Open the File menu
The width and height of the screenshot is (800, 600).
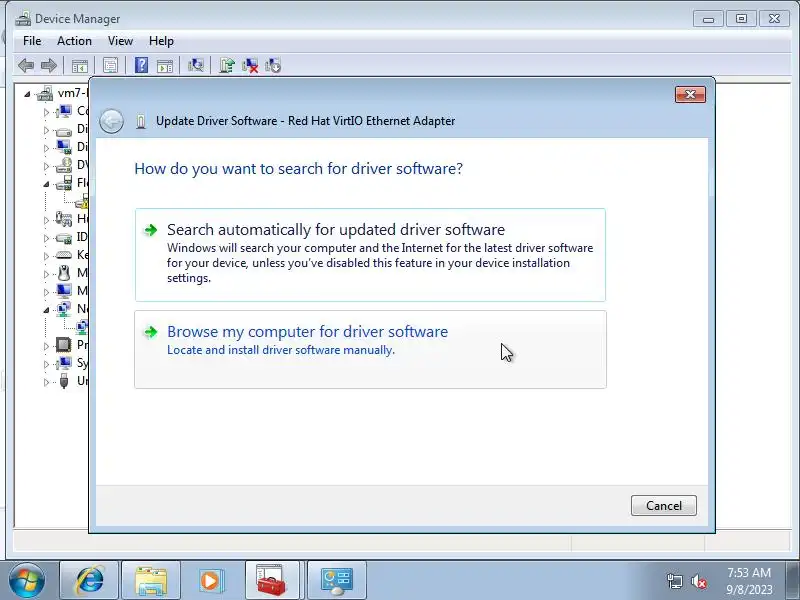[32, 41]
